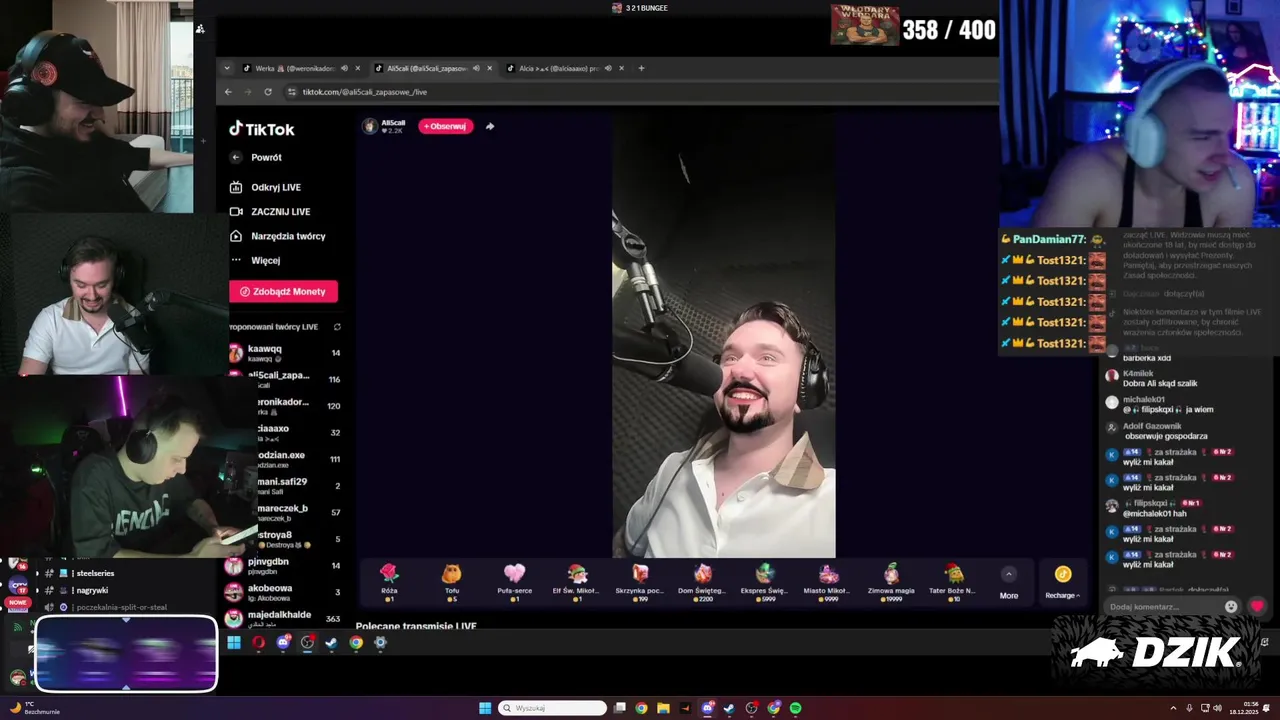Screen dimensions: 1280x720
Task: Send the Zimowa magia gift
Action: point(891,580)
